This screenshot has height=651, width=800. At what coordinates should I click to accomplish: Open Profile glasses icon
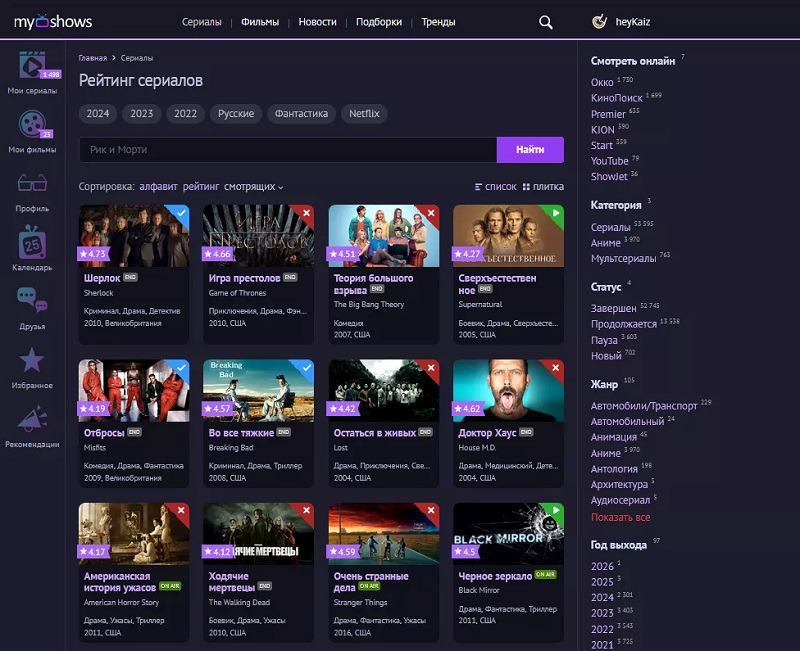click(33, 183)
